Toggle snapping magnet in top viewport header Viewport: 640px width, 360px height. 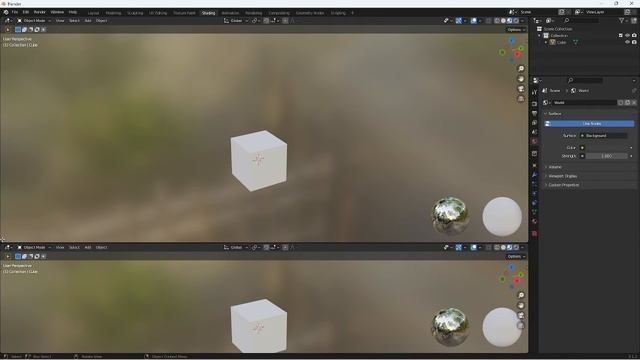[x=266, y=20]
